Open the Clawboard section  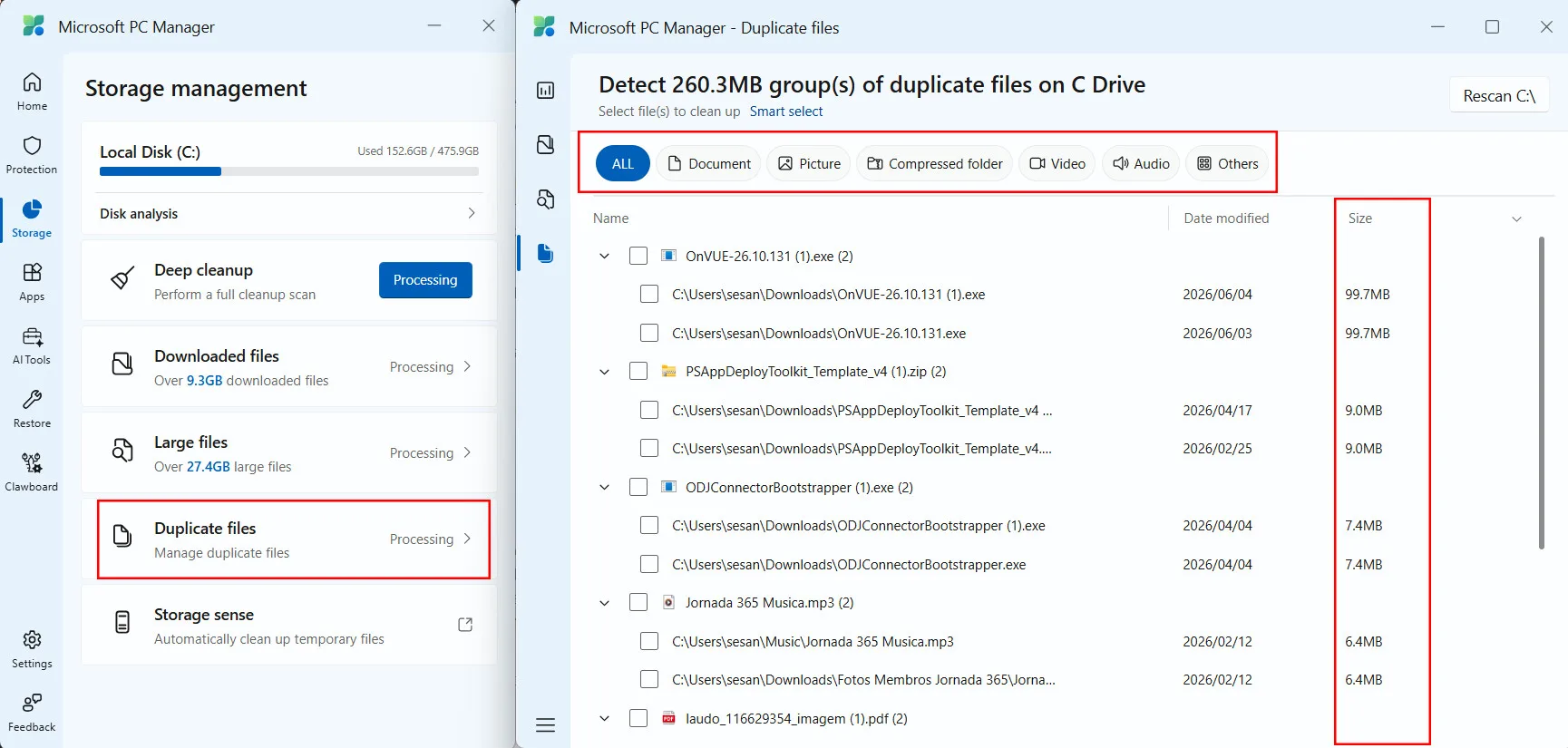tap(32, 472)
